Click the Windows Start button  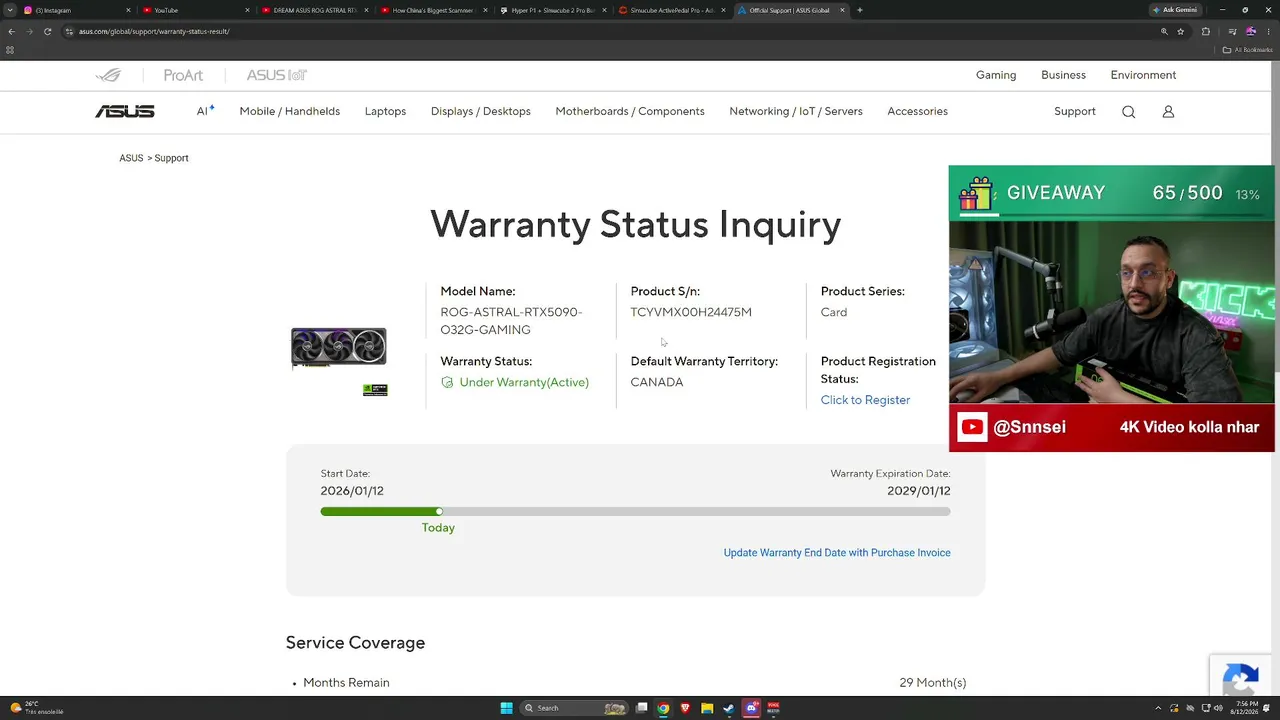pyautogui.click(x=506, y=708)
